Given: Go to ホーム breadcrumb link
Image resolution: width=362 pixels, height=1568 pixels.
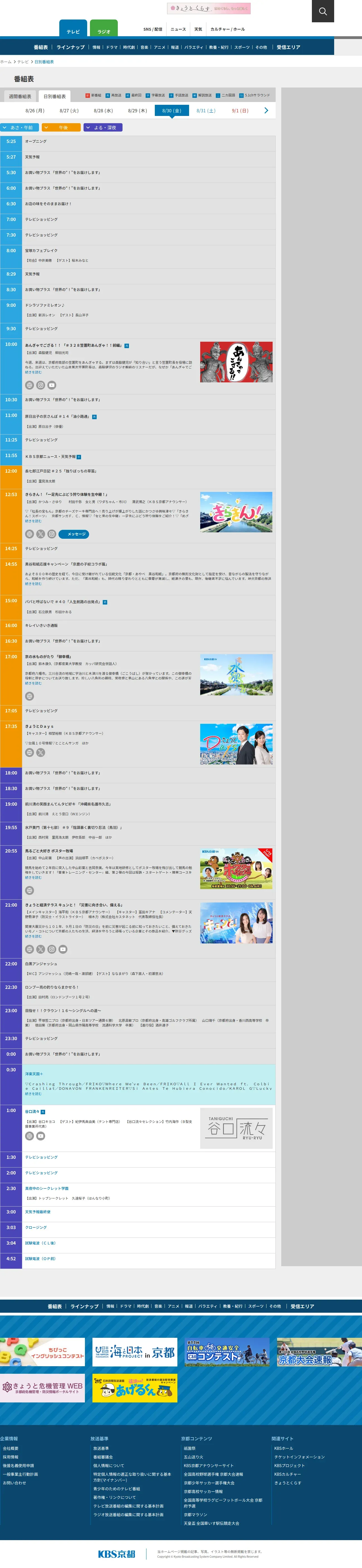Looking at the screenshot, I should (6, 62).
